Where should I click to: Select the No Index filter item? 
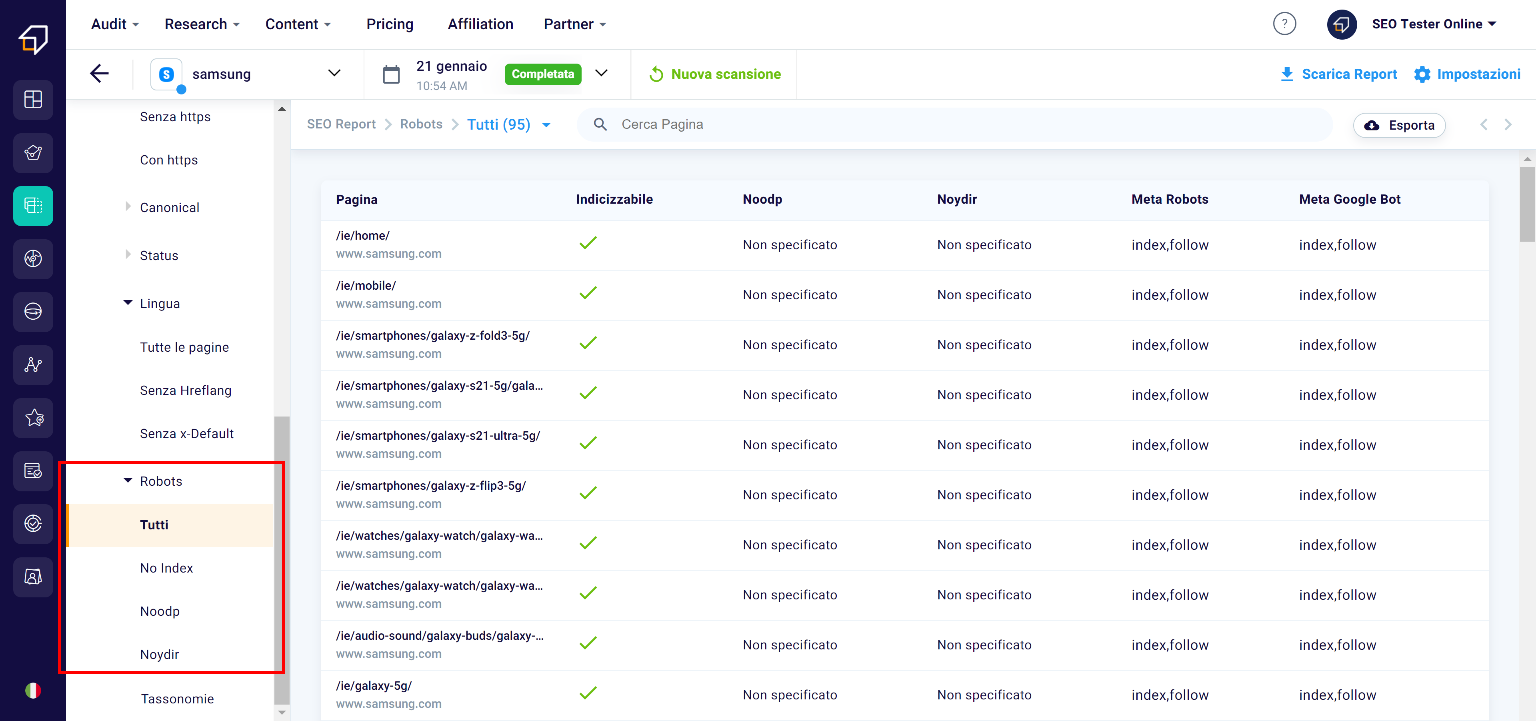[x=166, y=568]
